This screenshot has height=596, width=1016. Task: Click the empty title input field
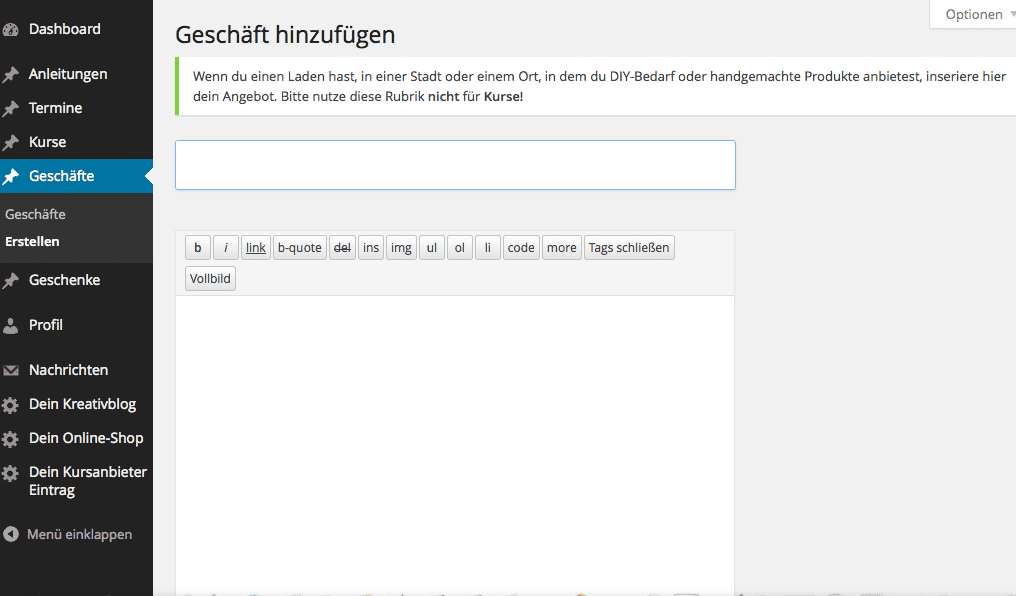[x=455, y=165]
